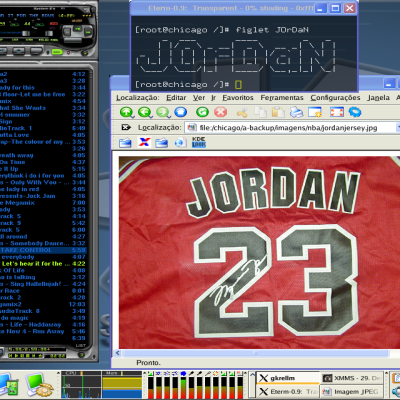Select playlist track 'Rnn Away'

point(43,331)
